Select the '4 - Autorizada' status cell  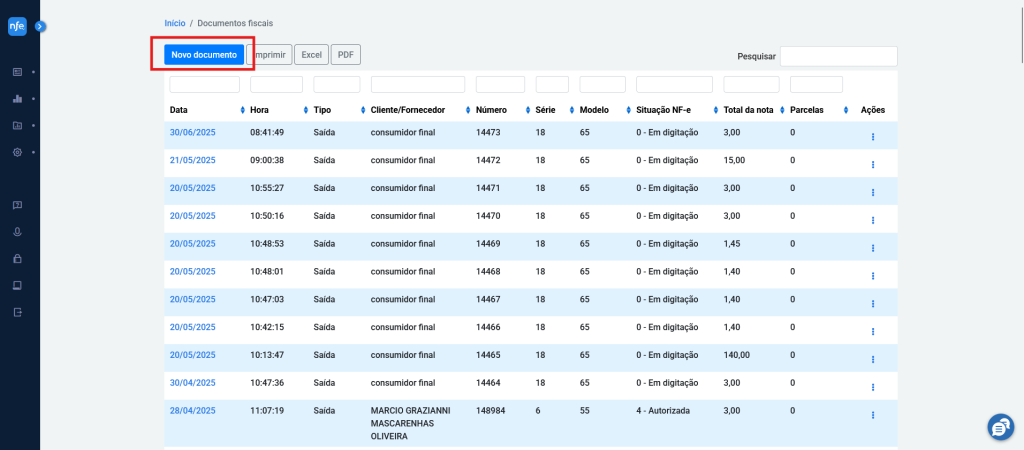pyautogui.click(x=663, y=411)
